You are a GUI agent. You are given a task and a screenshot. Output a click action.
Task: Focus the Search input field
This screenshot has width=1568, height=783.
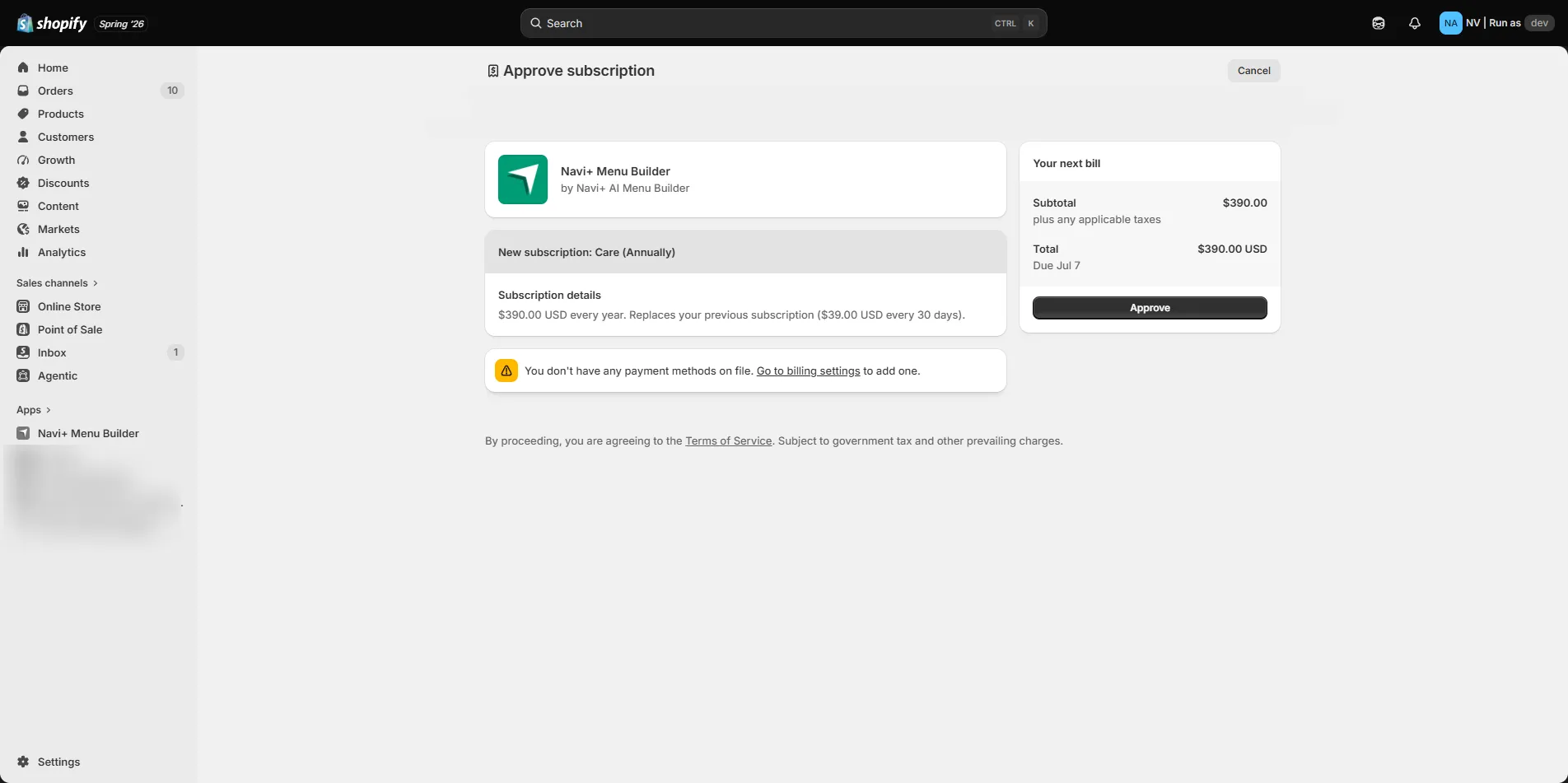[783, 23]
